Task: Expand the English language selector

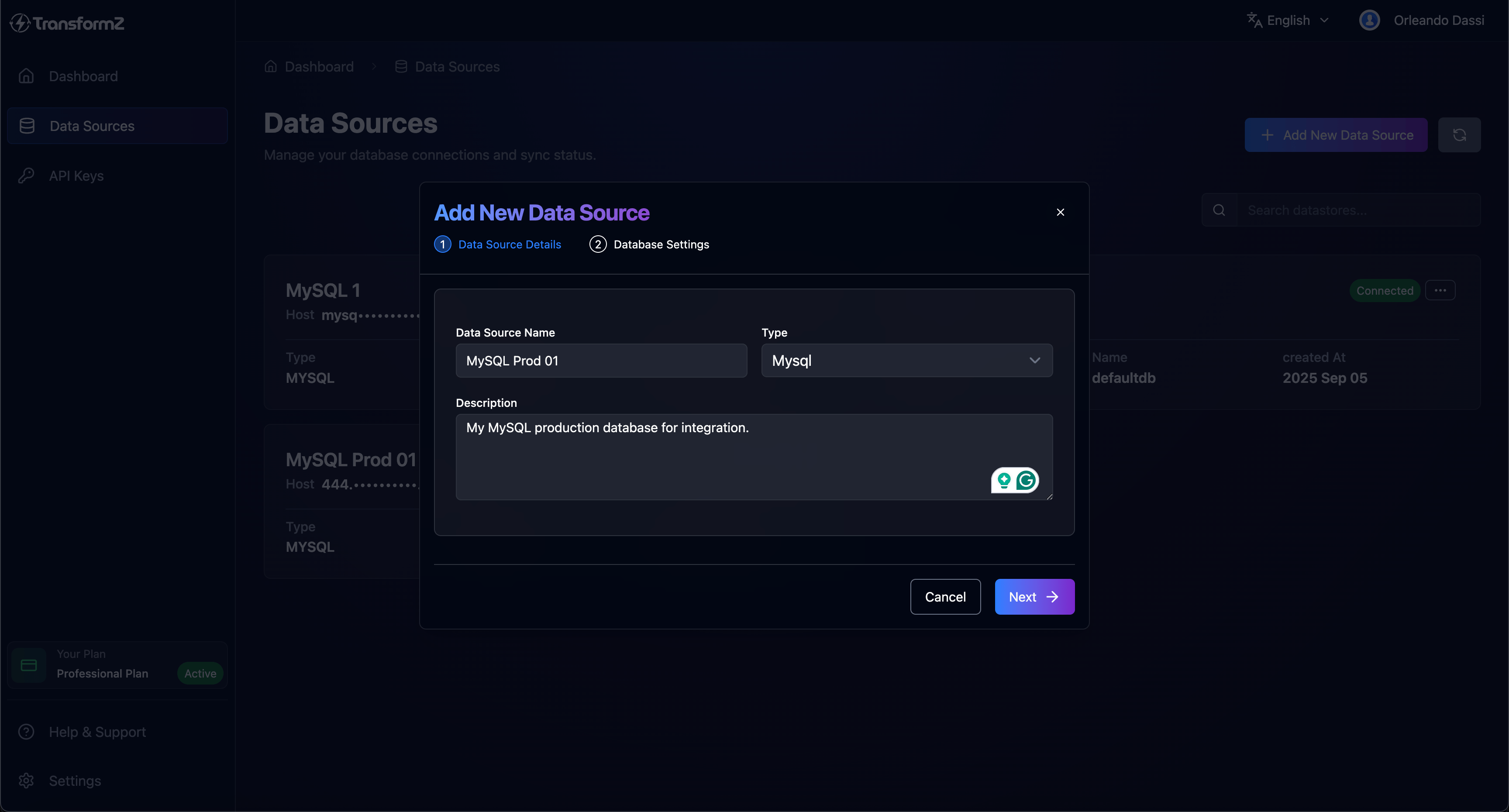Action: 1288,21
